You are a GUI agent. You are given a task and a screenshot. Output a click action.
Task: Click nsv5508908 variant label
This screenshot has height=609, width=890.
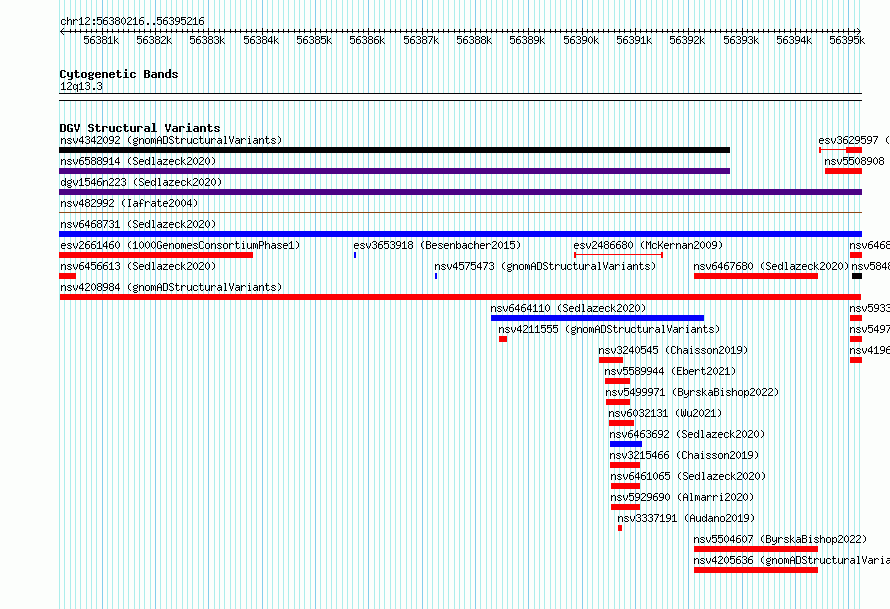tap(854, 161)
